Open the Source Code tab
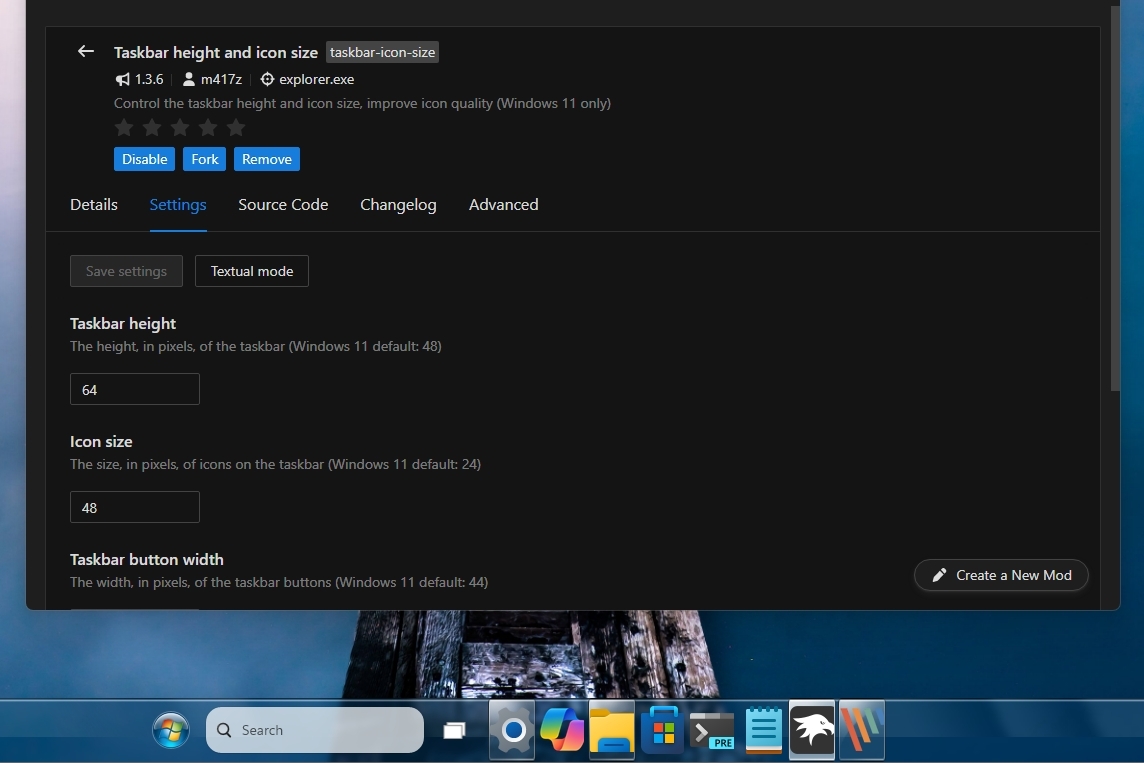This screenshot has width=1144, height=763. point(283,204)
